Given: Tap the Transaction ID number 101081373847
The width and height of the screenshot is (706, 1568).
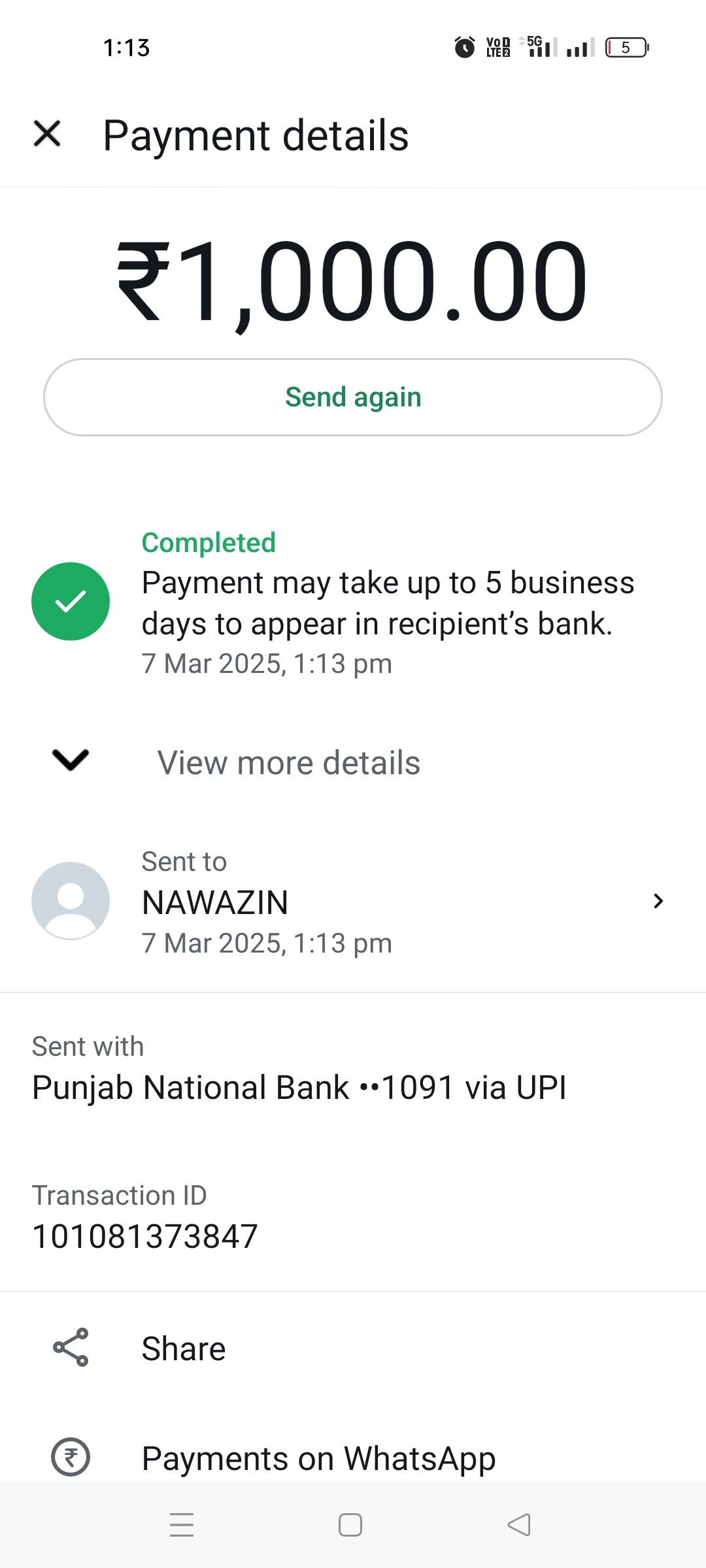Looking at the screenshot, I should pos(145,1236).
